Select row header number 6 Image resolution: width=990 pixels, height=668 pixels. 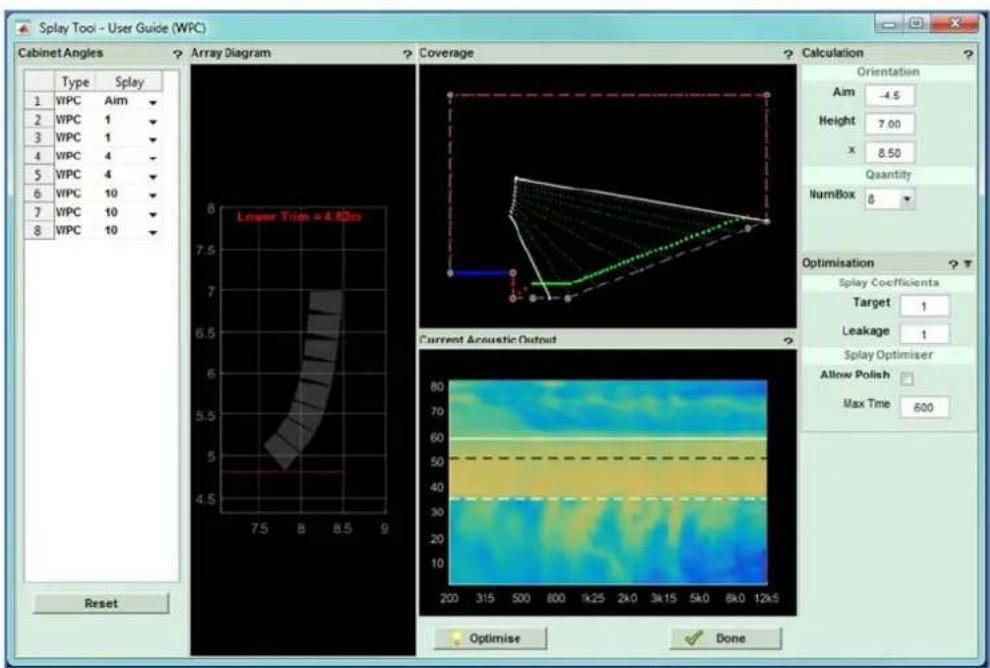click(39, 194)
